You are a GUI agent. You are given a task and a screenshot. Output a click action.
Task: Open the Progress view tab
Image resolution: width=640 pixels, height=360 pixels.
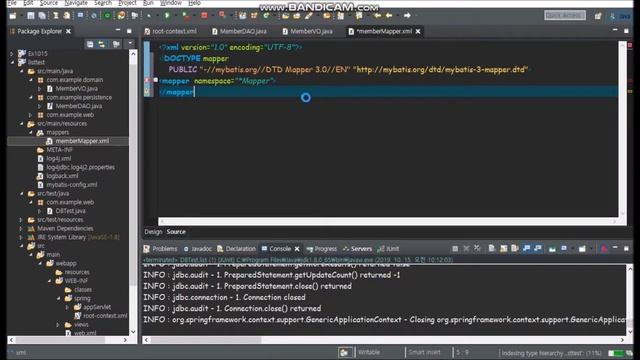point(322,249)
